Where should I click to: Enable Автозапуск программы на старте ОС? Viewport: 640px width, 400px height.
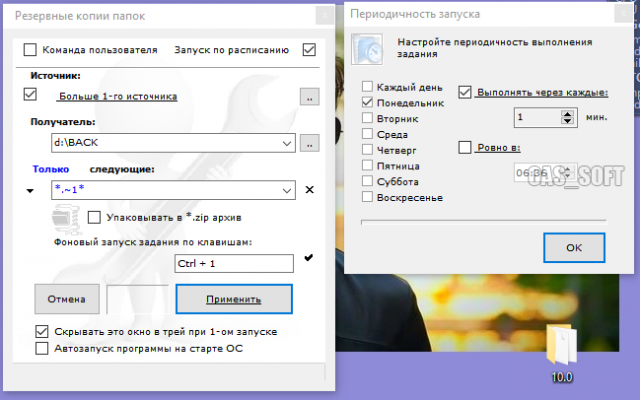click(x=42, y=349)
